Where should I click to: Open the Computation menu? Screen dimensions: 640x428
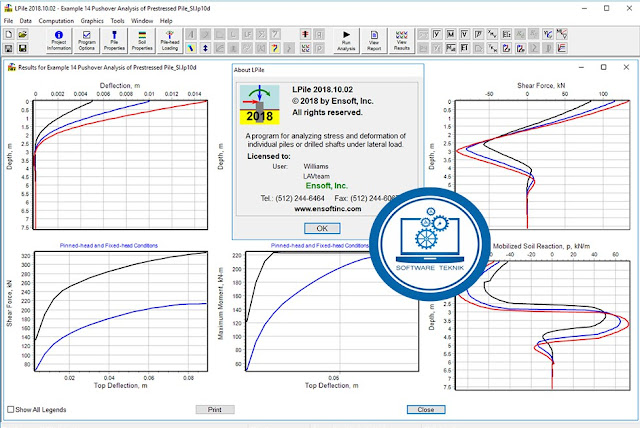click(56, 21)
